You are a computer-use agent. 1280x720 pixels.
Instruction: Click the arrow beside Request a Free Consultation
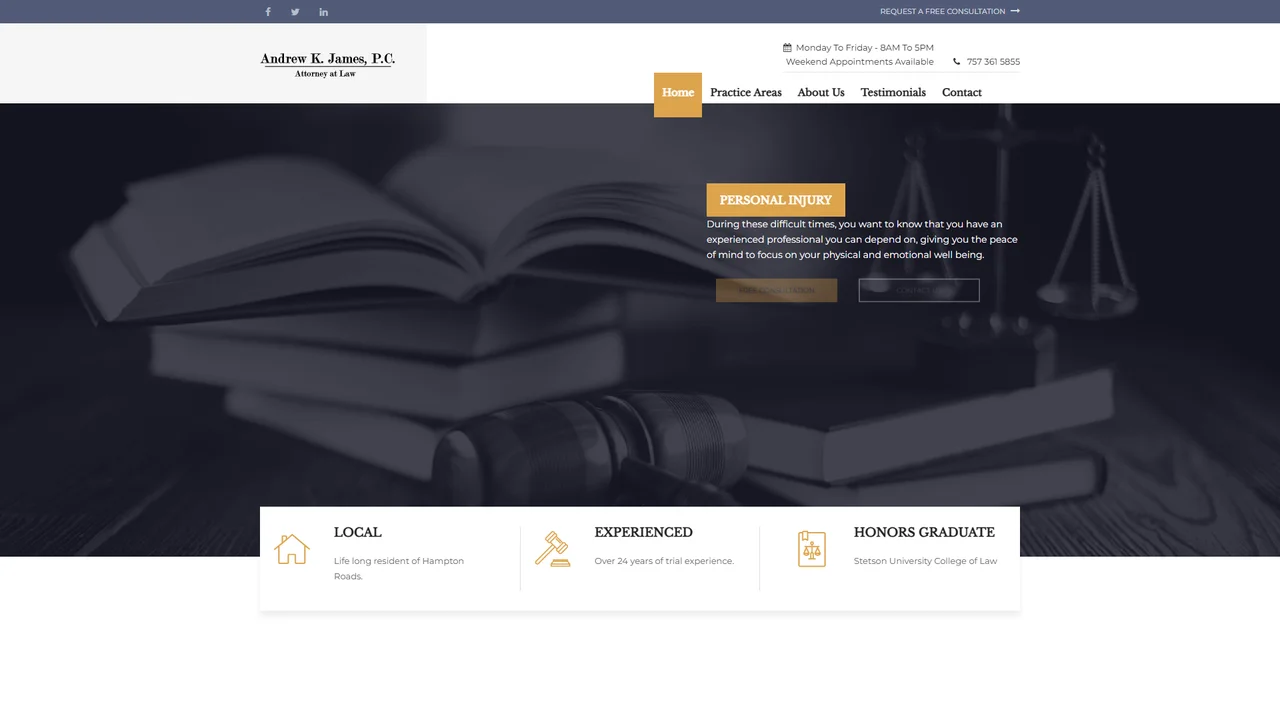1015,11
